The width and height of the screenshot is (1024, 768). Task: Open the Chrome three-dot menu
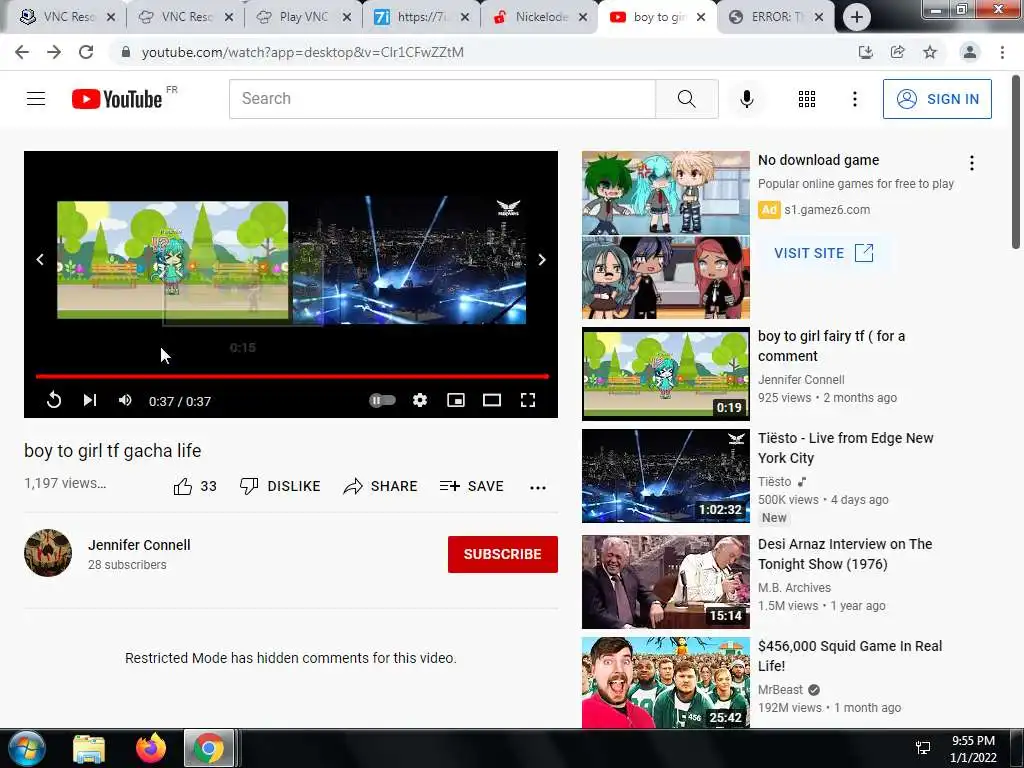pyautogui.click(x=1002, y=52)
